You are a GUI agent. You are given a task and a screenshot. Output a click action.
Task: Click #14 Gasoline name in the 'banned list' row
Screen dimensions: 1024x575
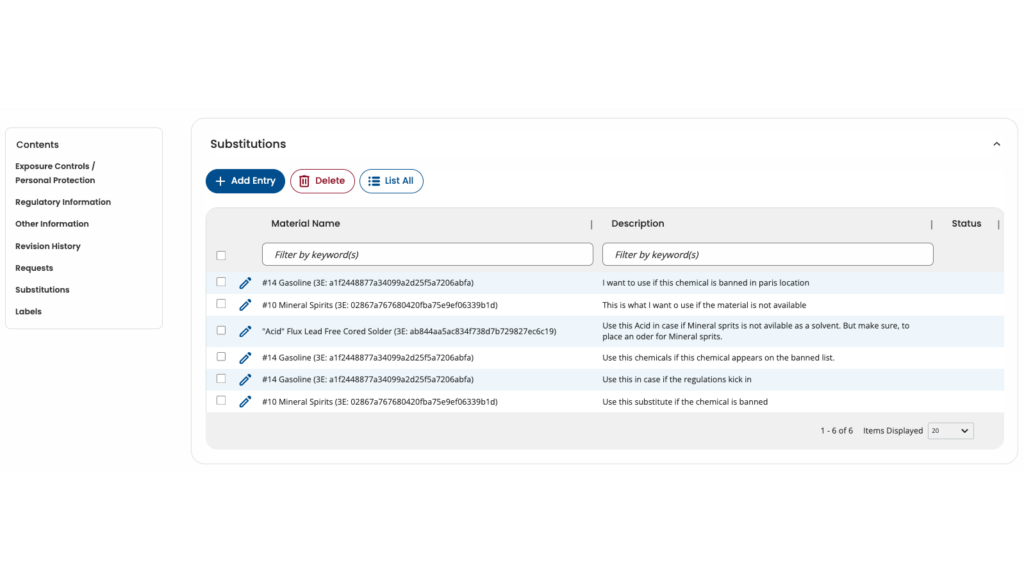pos(368,358)
